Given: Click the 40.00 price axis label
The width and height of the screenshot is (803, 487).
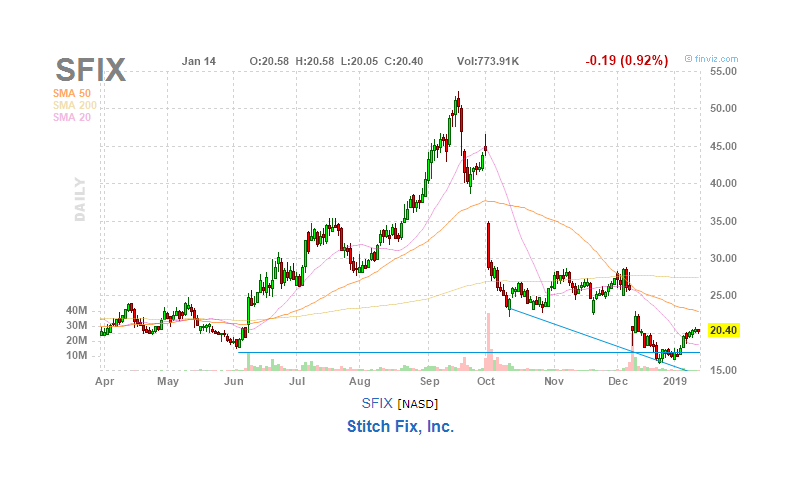Looking at the screenshot, I should pyautogui.click(x=723, y=183).
